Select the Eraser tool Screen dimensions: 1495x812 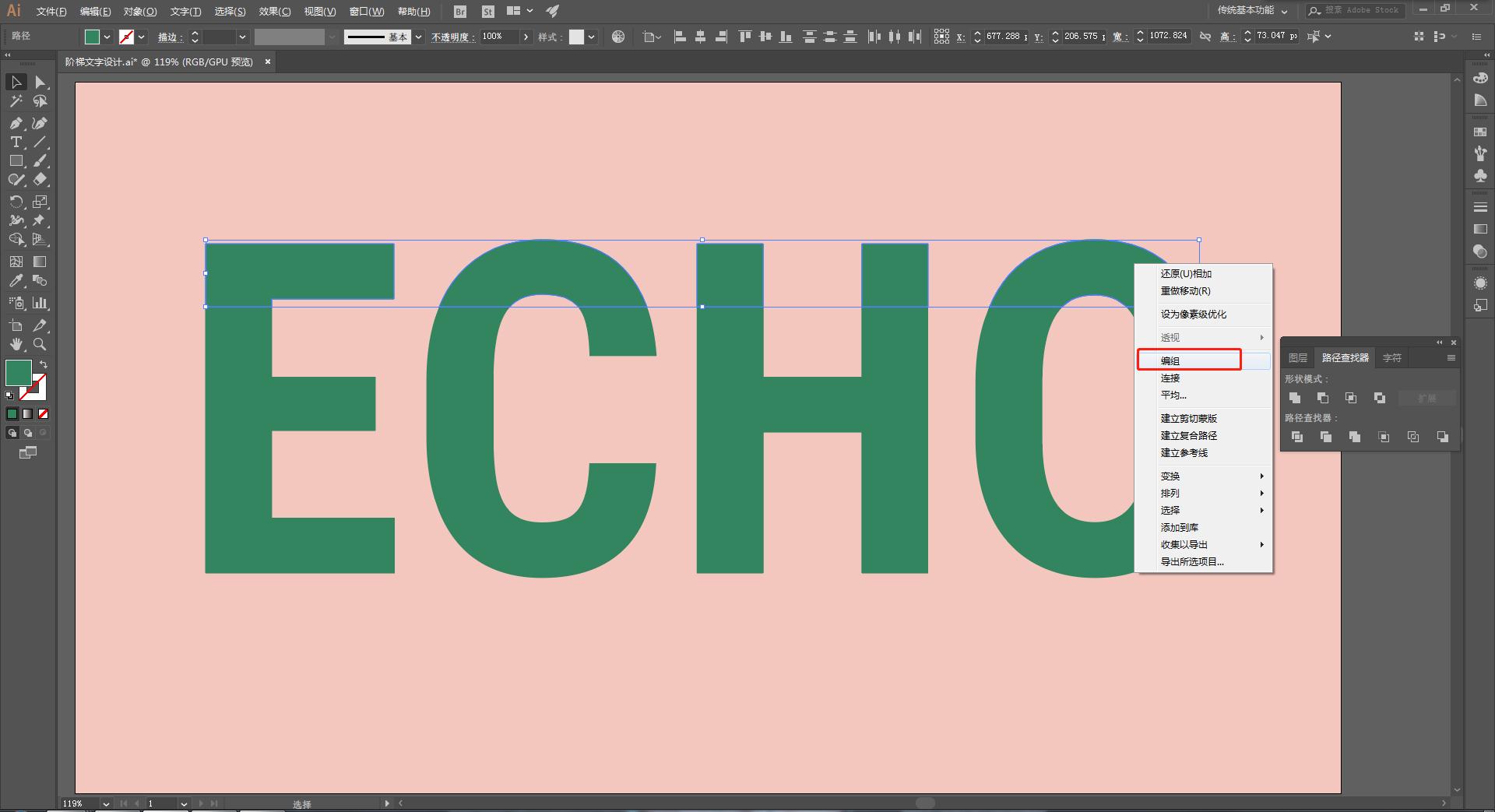(x=40, y=179)
